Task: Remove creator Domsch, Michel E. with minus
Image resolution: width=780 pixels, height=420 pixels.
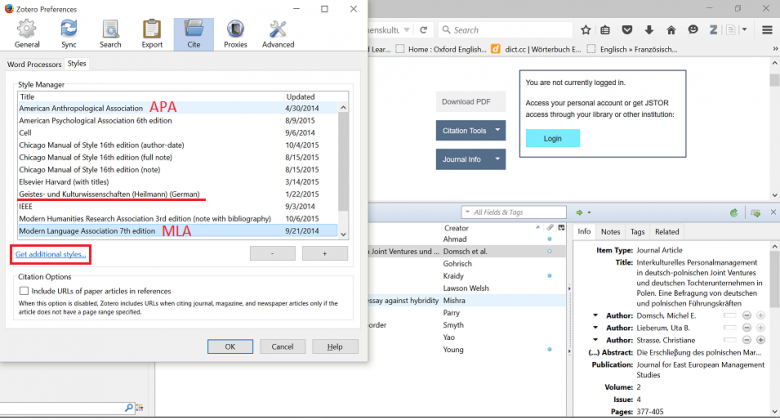Action: click(x=747, y=315)
